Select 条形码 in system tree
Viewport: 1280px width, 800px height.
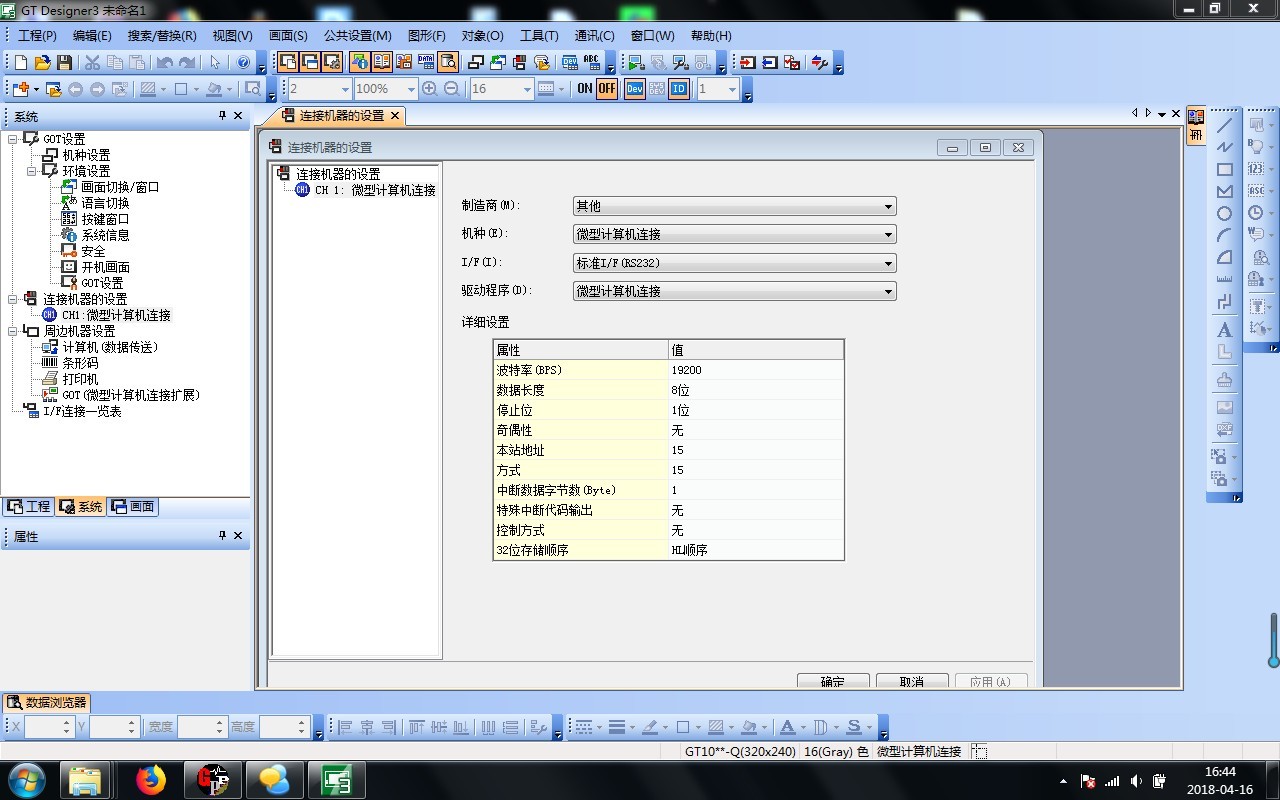(x=80, y=363)
